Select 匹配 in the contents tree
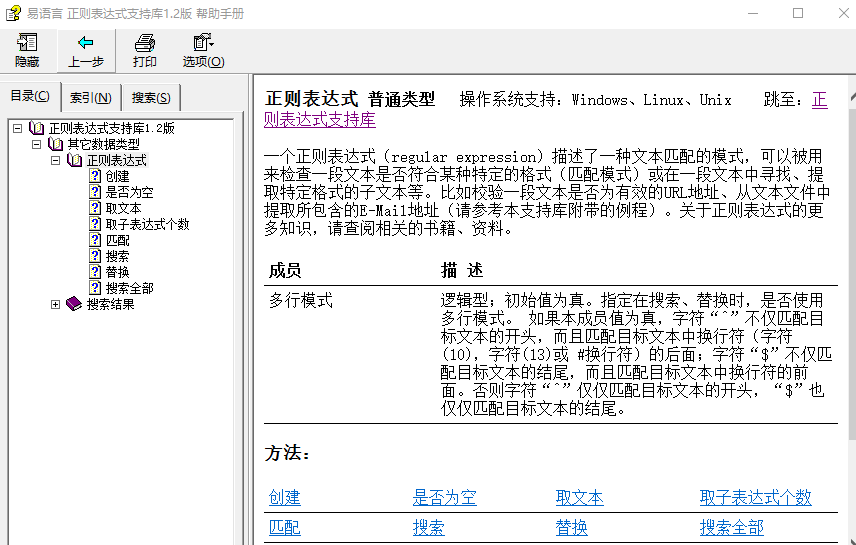 pyautogui.click(x=117, y=240)
